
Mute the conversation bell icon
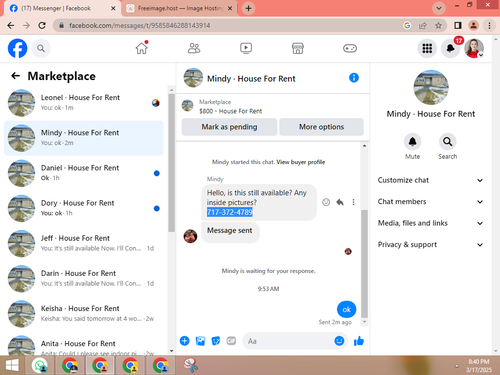413,142
